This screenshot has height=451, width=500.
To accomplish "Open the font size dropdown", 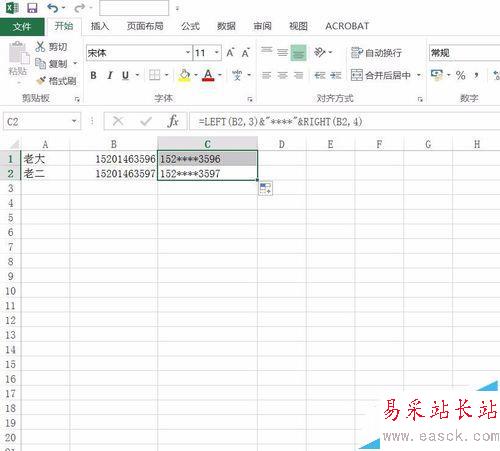I will tap(217, 53).
